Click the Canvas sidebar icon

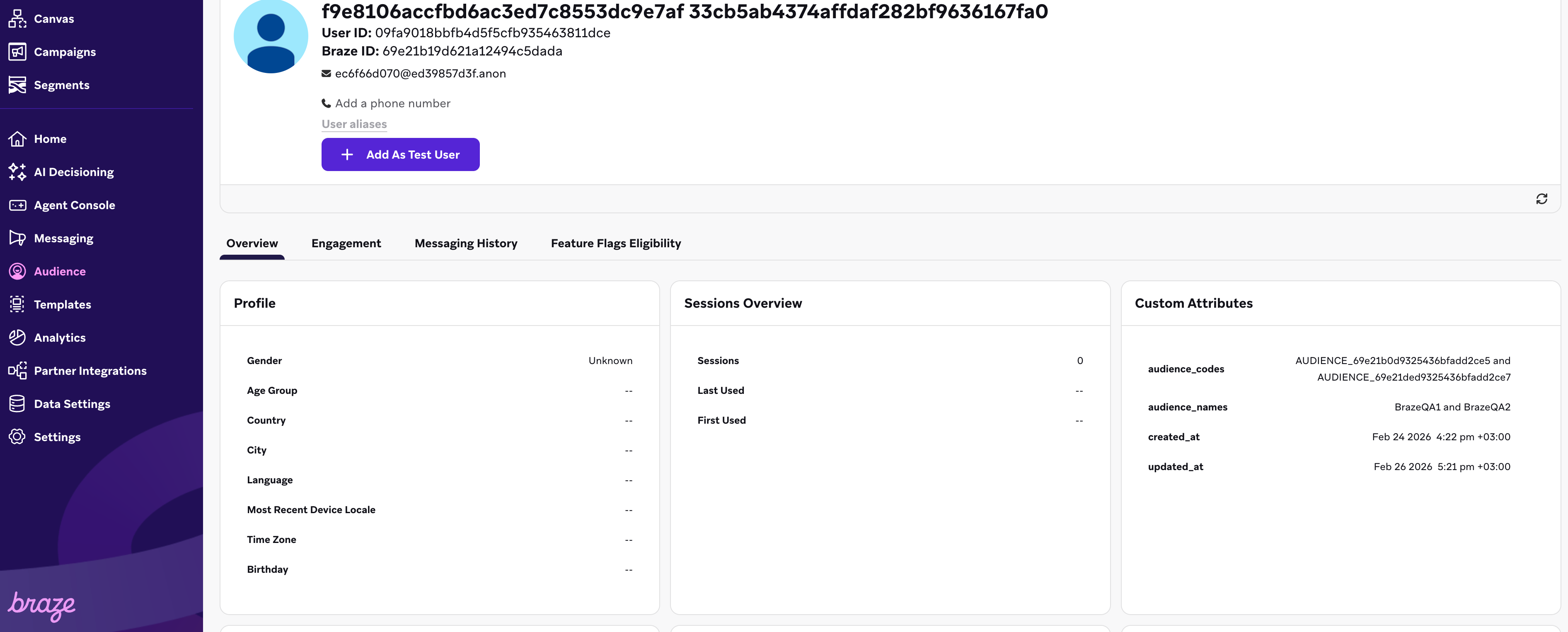pyautogui.click(x=17, y=19)
